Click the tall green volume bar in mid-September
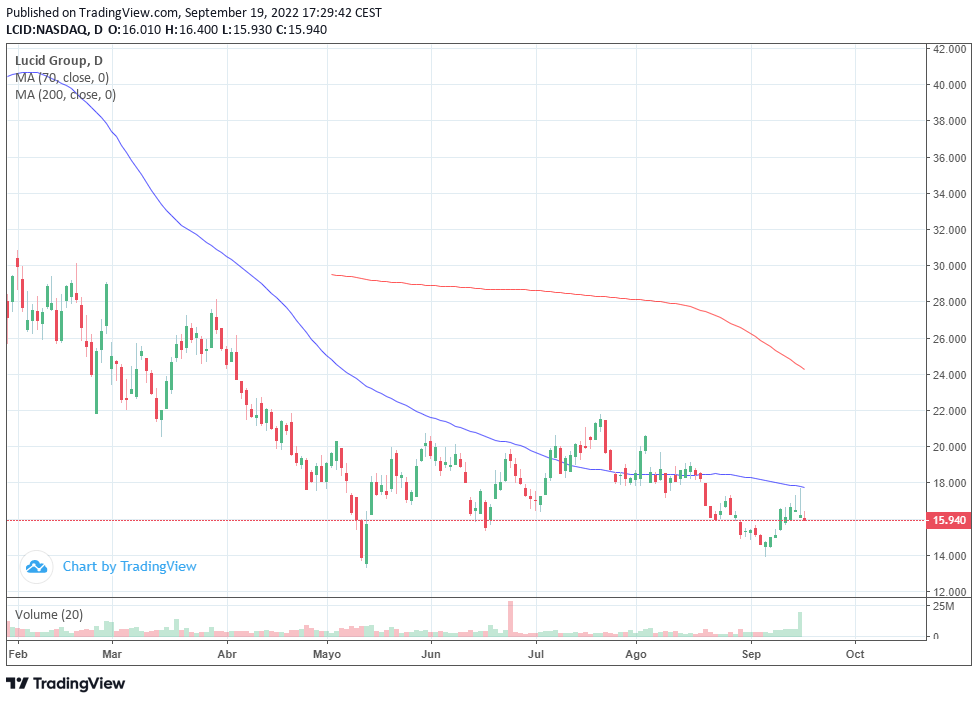The width and height of the screenshot is (978, 702). point(800,624)
